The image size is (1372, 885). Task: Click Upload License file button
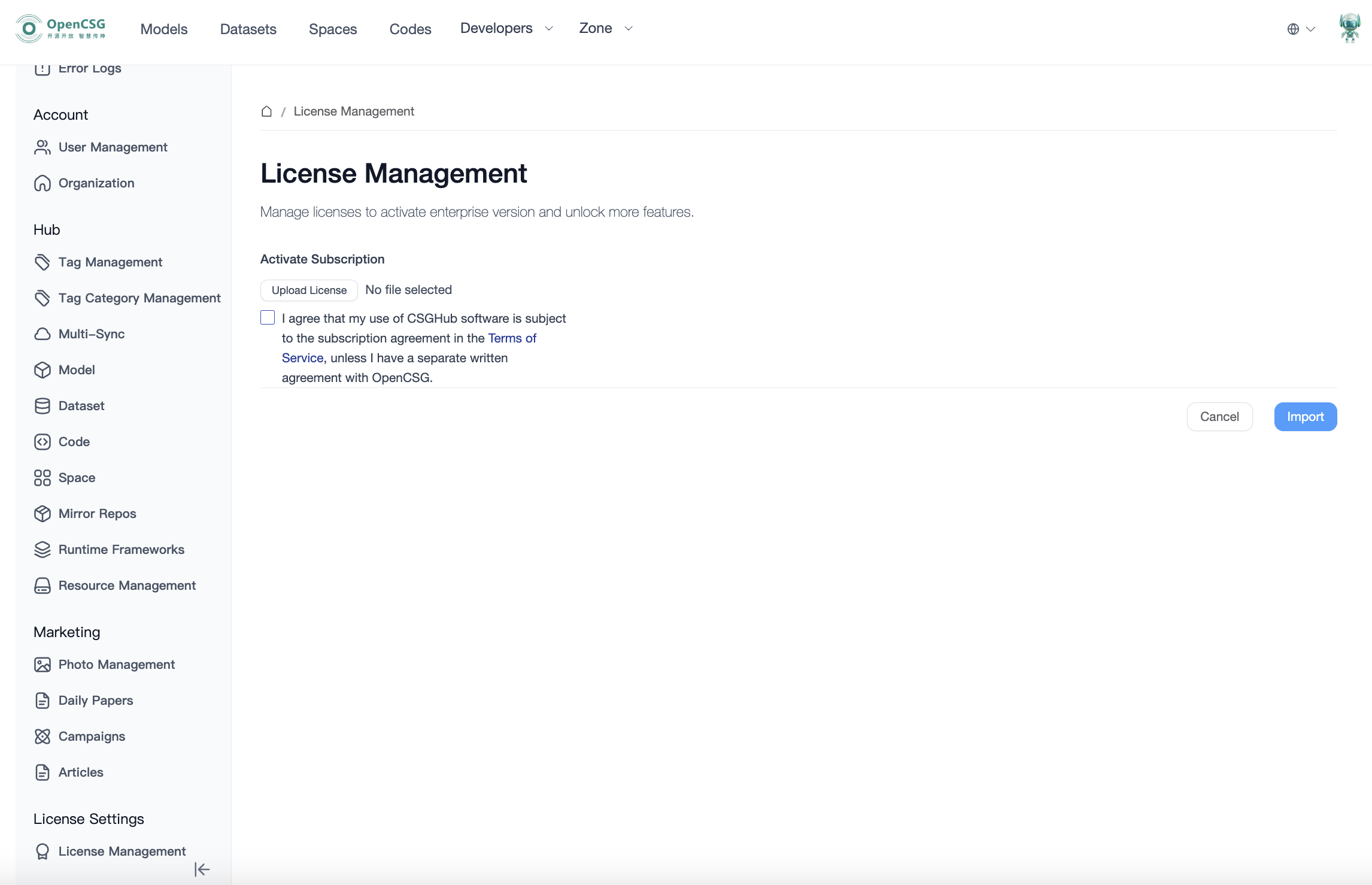point(309,290)
